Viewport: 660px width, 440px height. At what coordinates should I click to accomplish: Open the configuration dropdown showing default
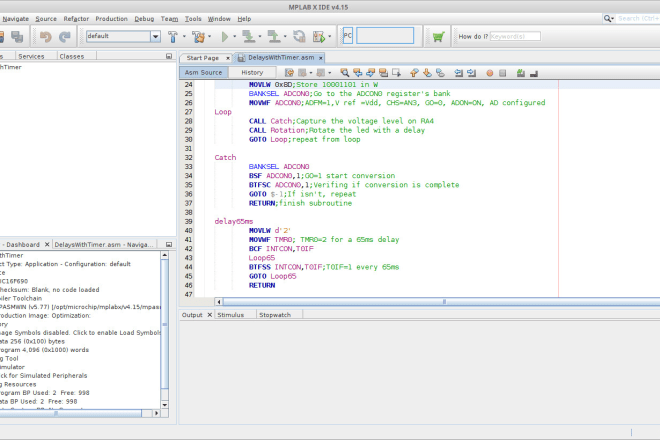[155, 36]
